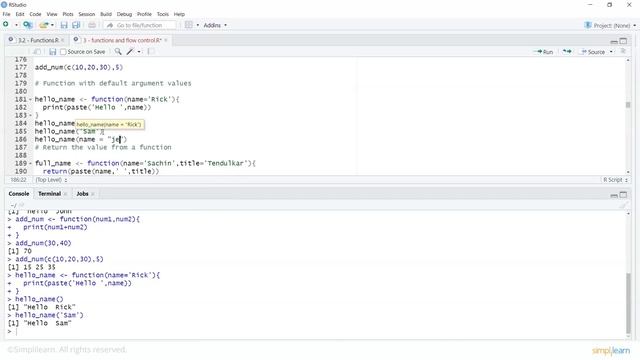Click the Go to file/function field
This screenshot has width=640, height=360.
(x=140, y=25)
